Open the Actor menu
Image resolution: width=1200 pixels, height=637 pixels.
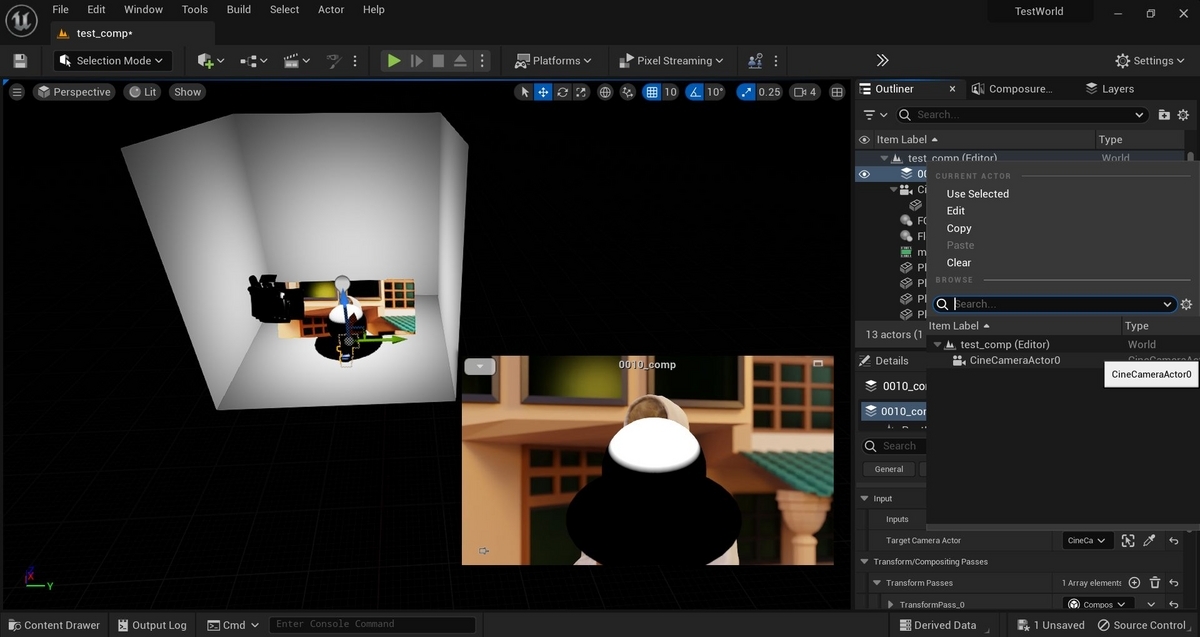point(331,9)
